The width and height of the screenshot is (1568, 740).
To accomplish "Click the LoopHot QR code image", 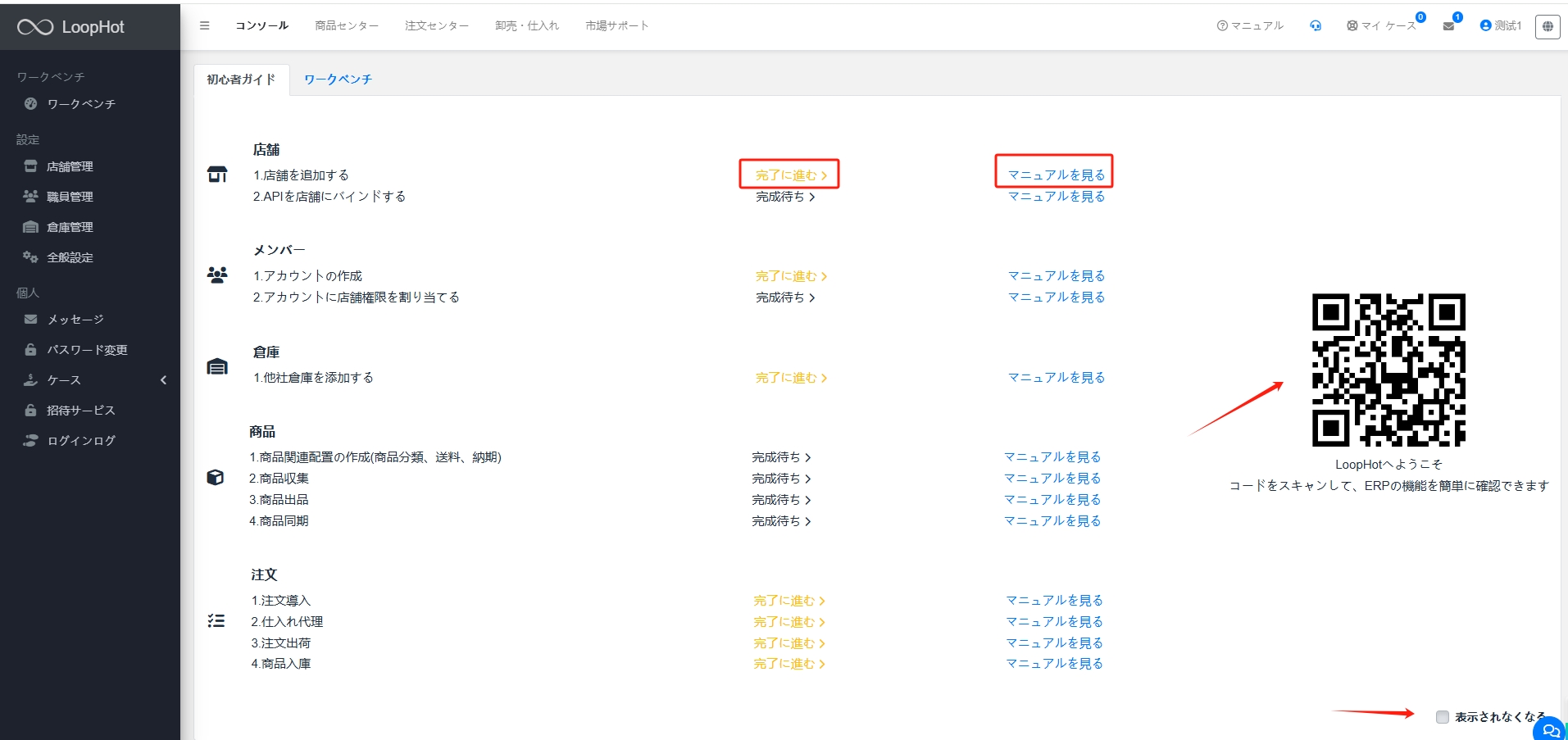I will (1388, 370).
